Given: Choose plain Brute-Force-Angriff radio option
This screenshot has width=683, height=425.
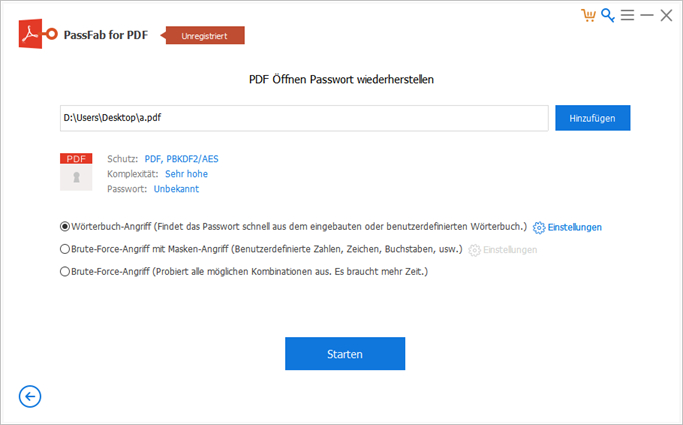Looking at the screenshot, I should tap(65, 271).
